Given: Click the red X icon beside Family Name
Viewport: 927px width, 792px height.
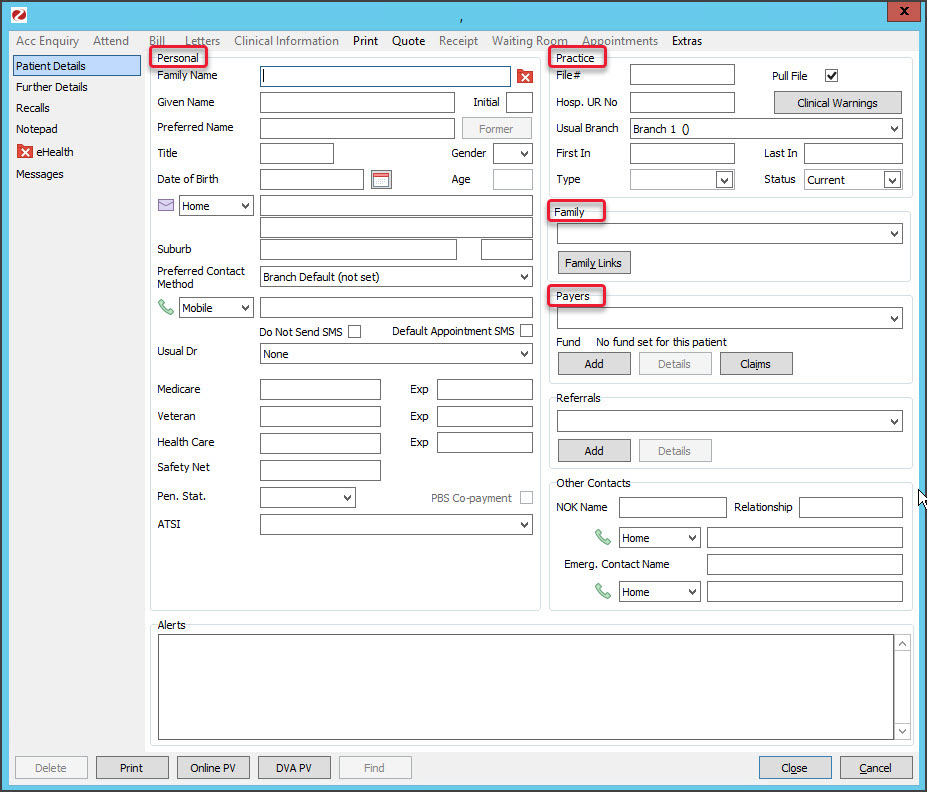Looking at the screenshot, I should click(525, 77).
